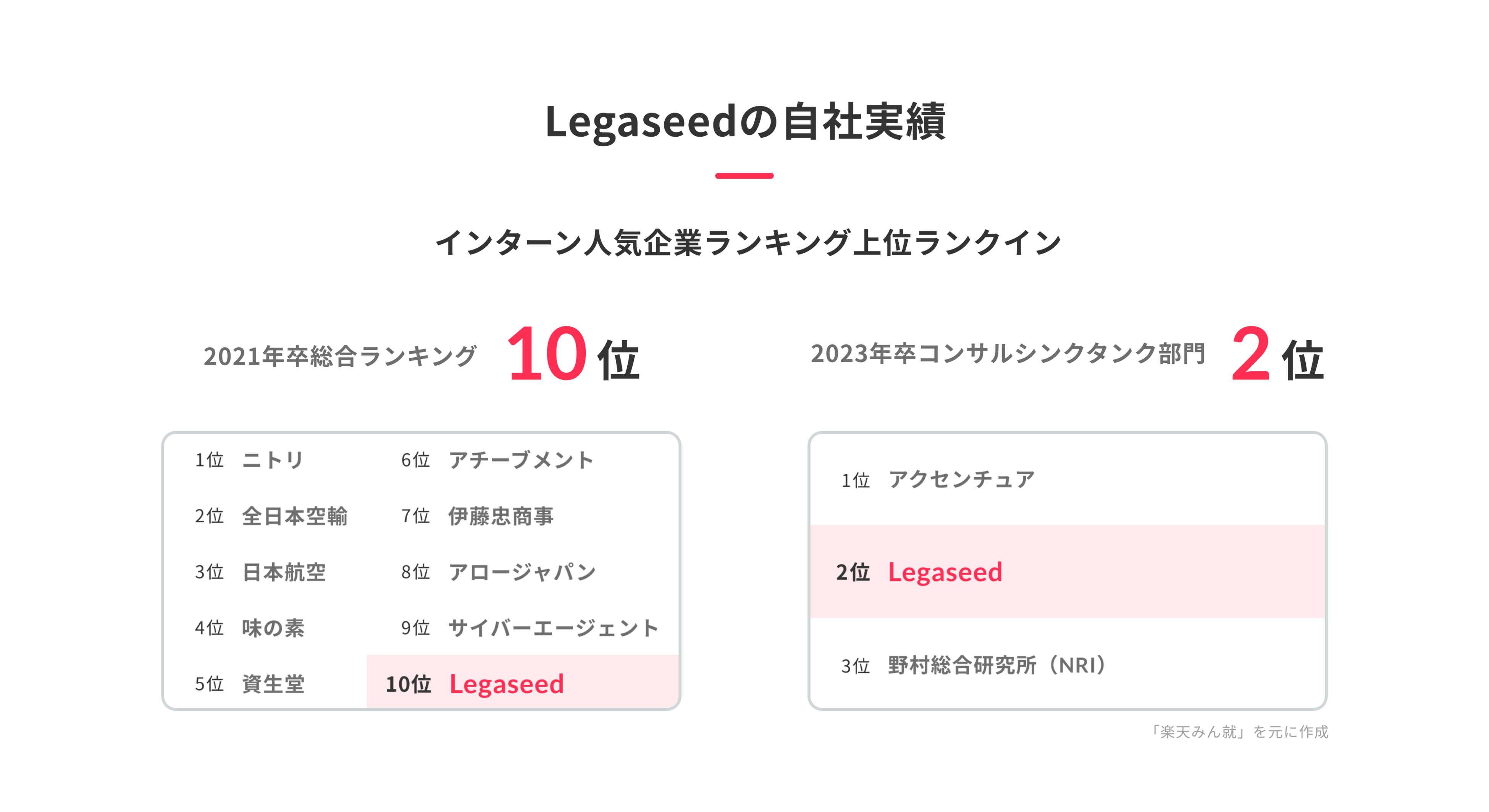Click the large red "2" rank number

click(1250, 354)
